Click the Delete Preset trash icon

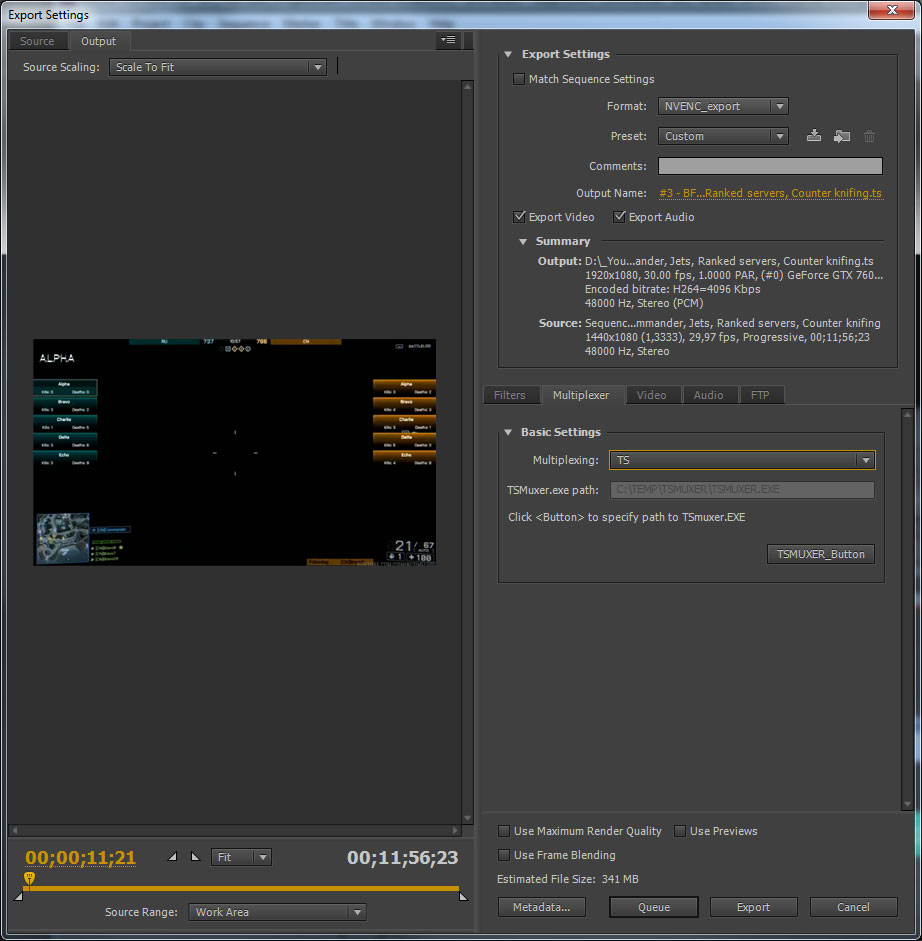869,136
